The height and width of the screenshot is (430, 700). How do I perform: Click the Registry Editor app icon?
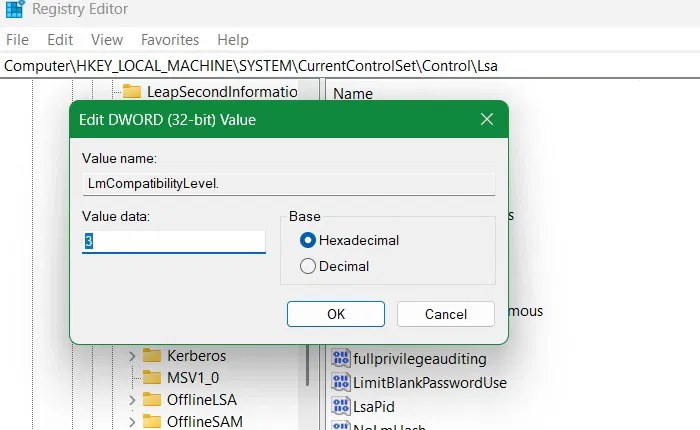coord(15,8)
